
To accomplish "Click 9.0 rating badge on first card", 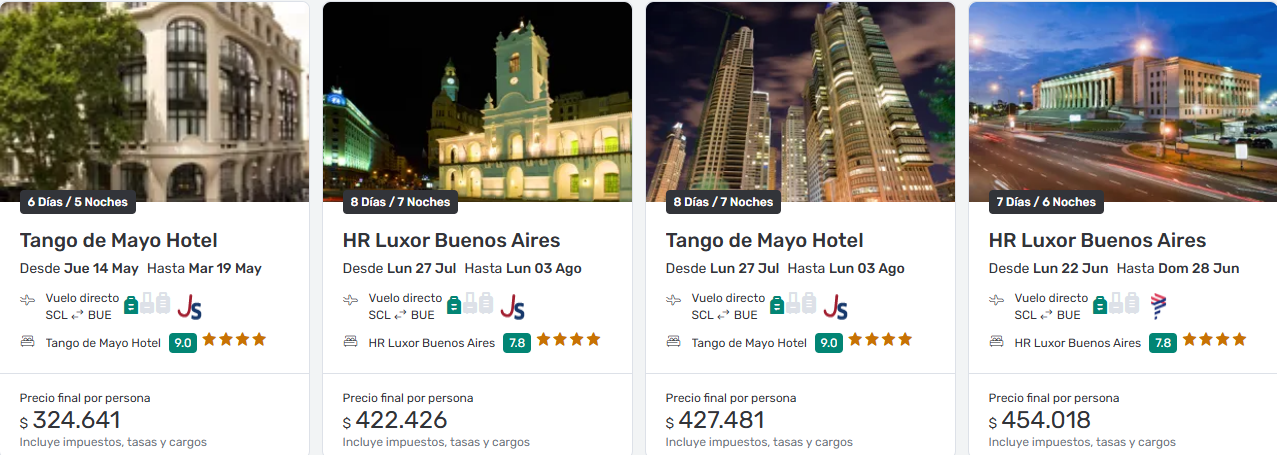I will click(183, 343).
